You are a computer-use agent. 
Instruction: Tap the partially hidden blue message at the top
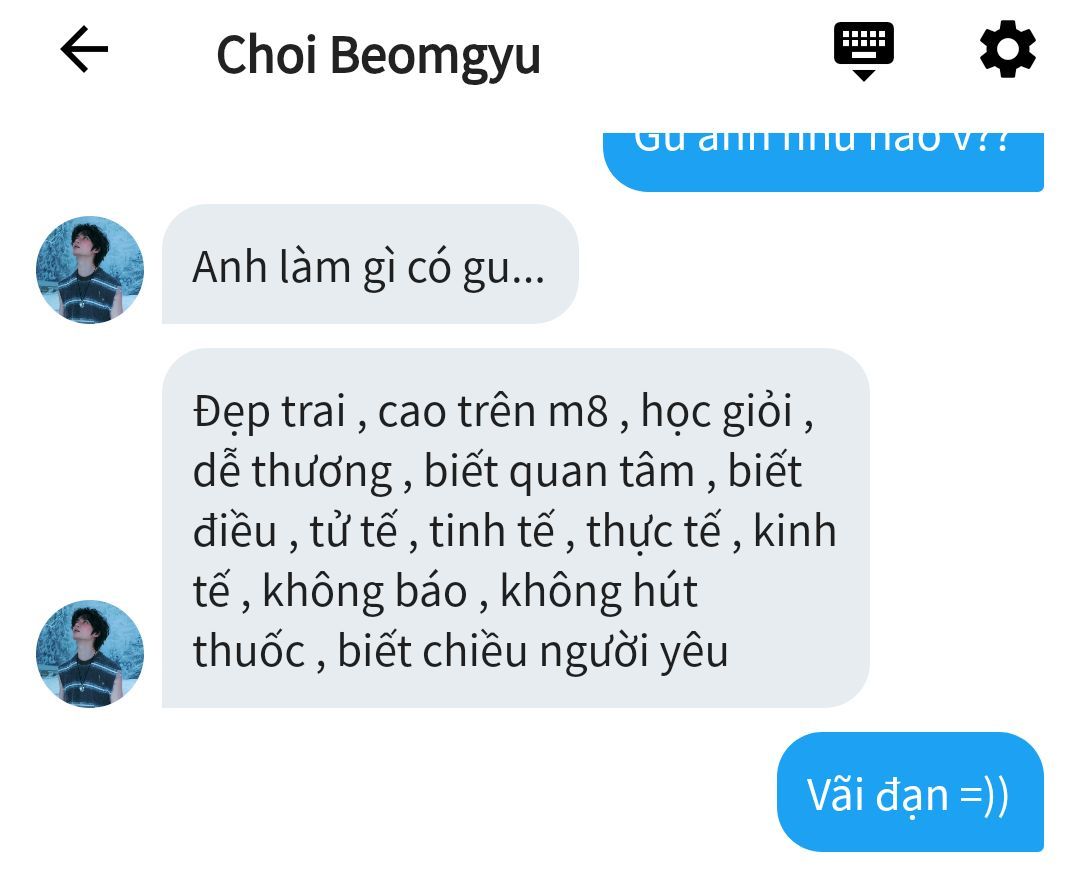[823, 162]
